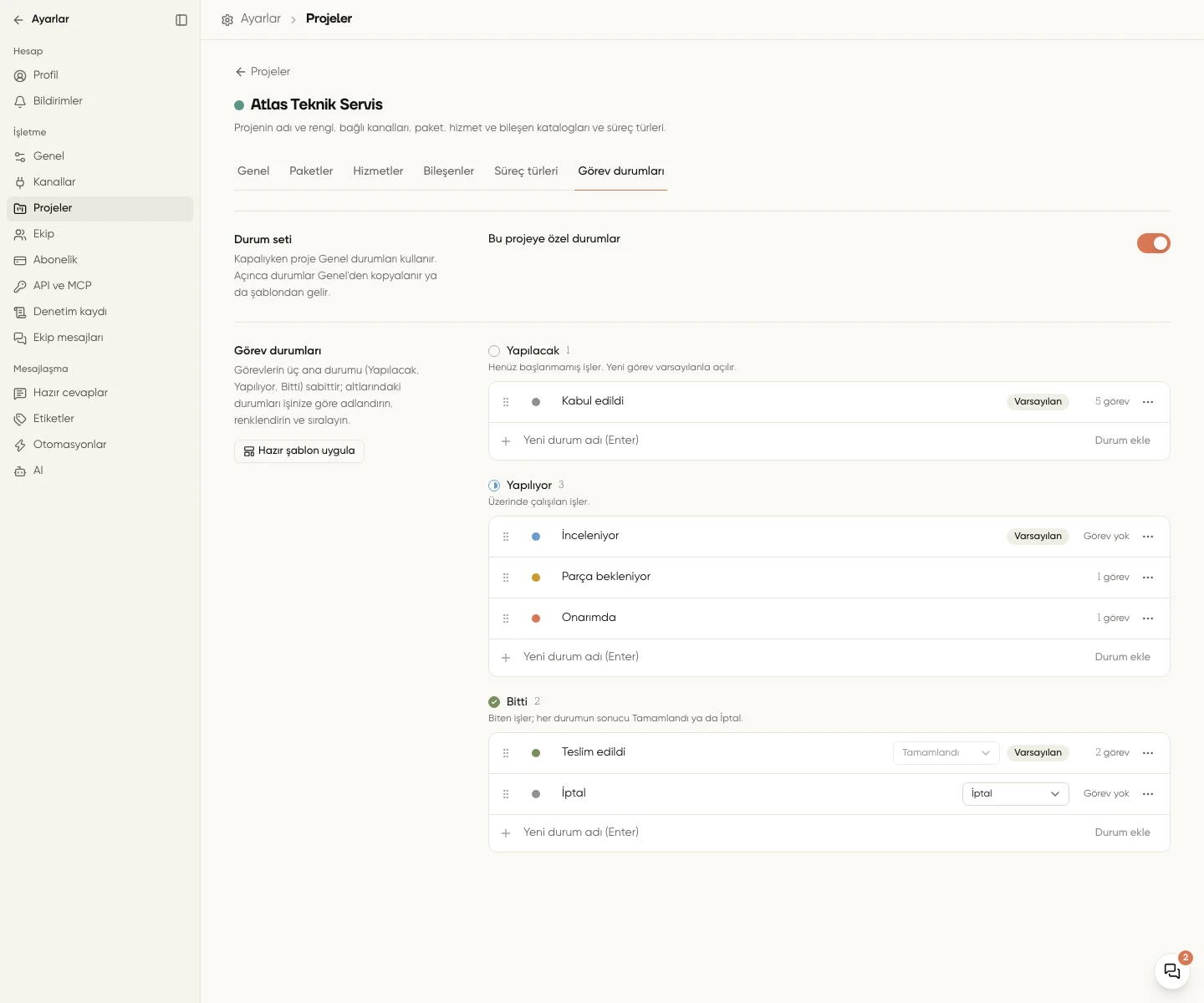1204x1003 pixels.
Task: Open the Bileşenler tab
Action: coord(448,171)
